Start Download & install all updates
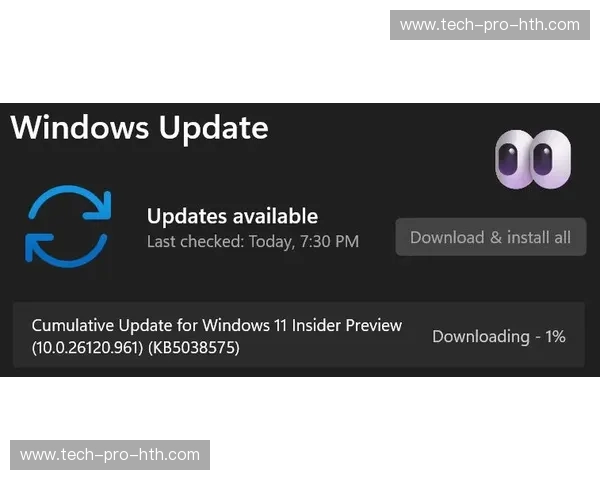 [491, 237]
